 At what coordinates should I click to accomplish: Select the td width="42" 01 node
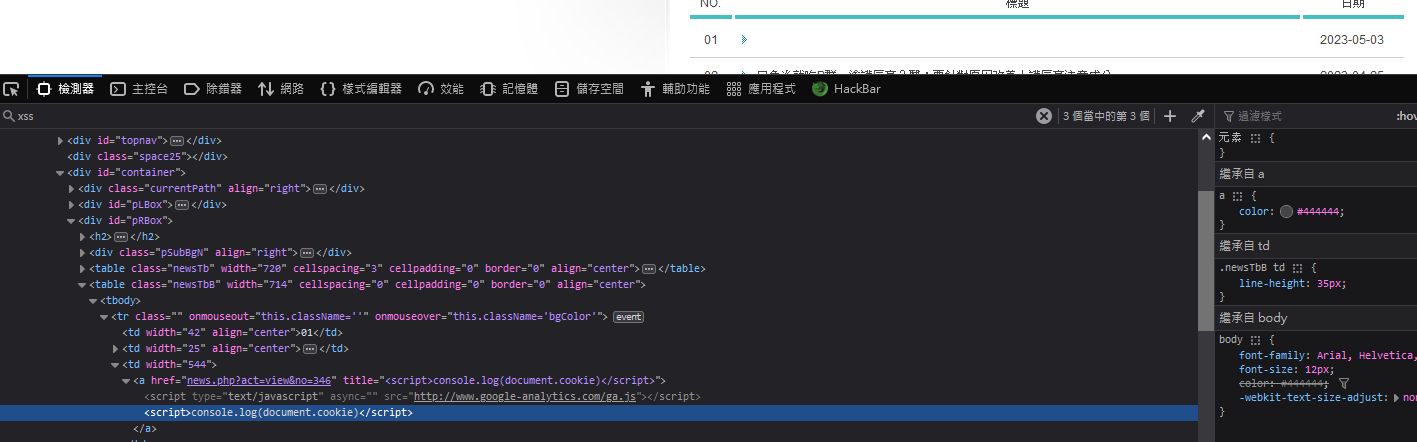coord(233,333)
